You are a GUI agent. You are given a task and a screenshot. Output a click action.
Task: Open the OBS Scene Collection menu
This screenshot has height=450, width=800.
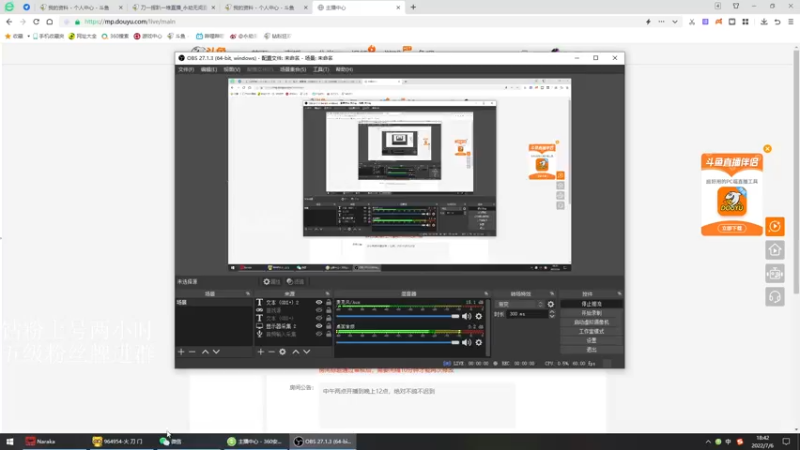293,69
